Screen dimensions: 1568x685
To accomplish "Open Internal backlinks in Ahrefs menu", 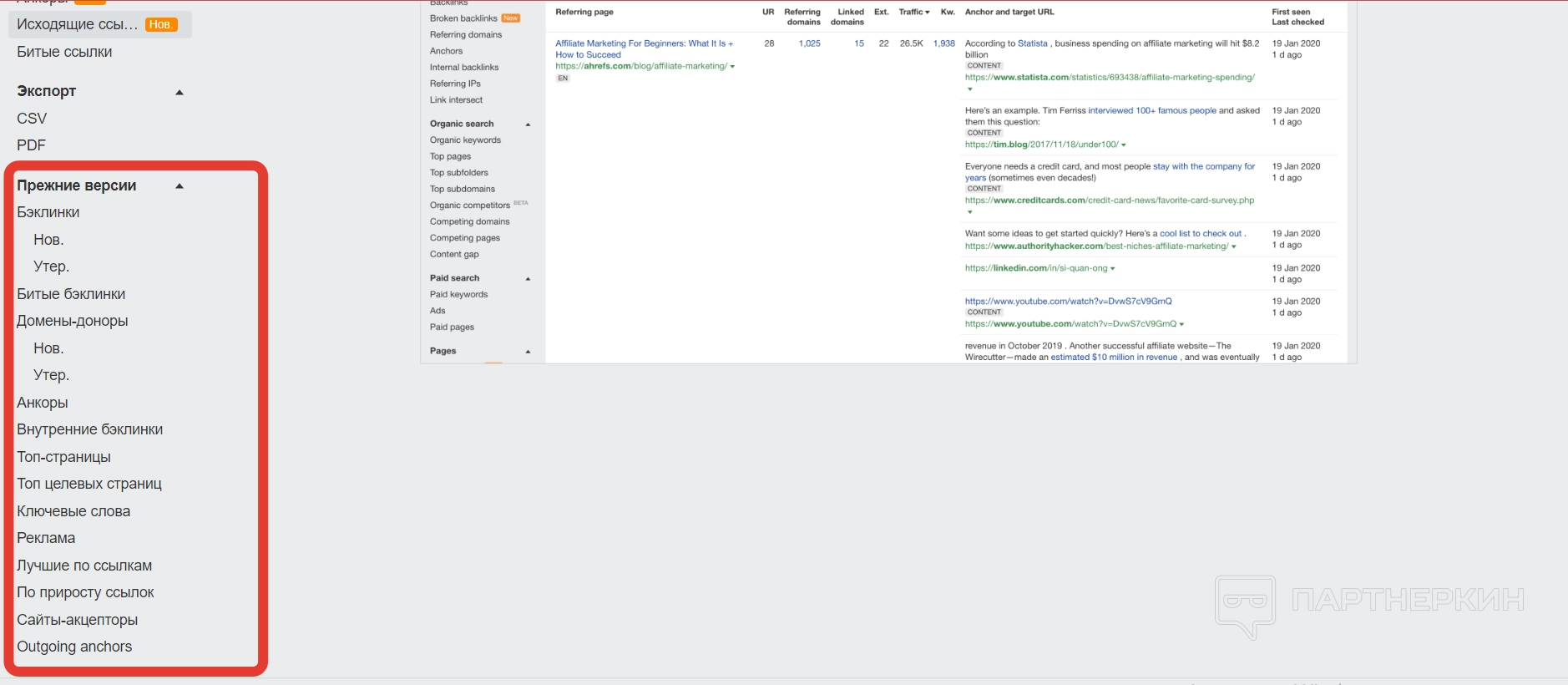I will 464,67.
